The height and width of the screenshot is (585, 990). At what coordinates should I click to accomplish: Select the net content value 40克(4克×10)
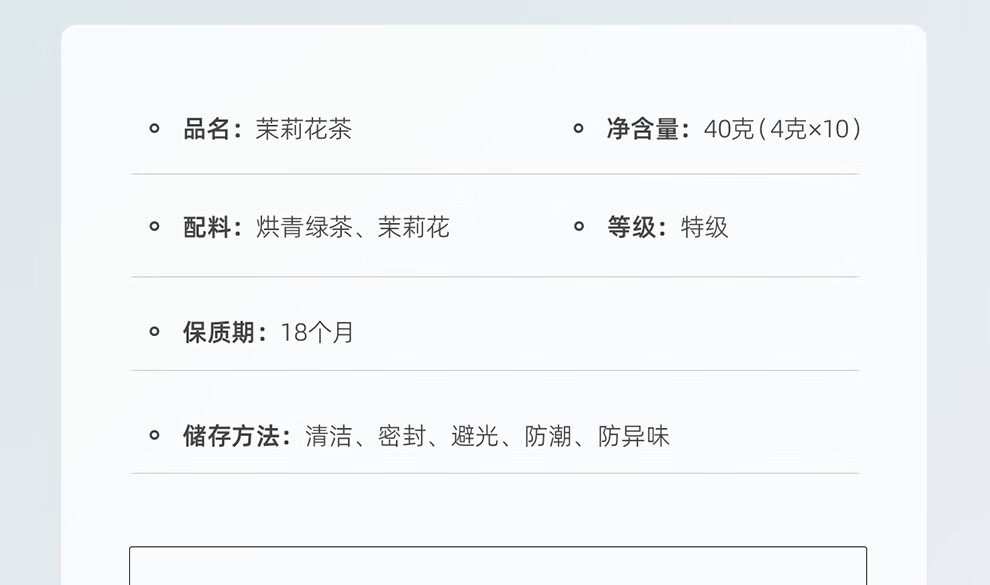click(x=782, y=129)
